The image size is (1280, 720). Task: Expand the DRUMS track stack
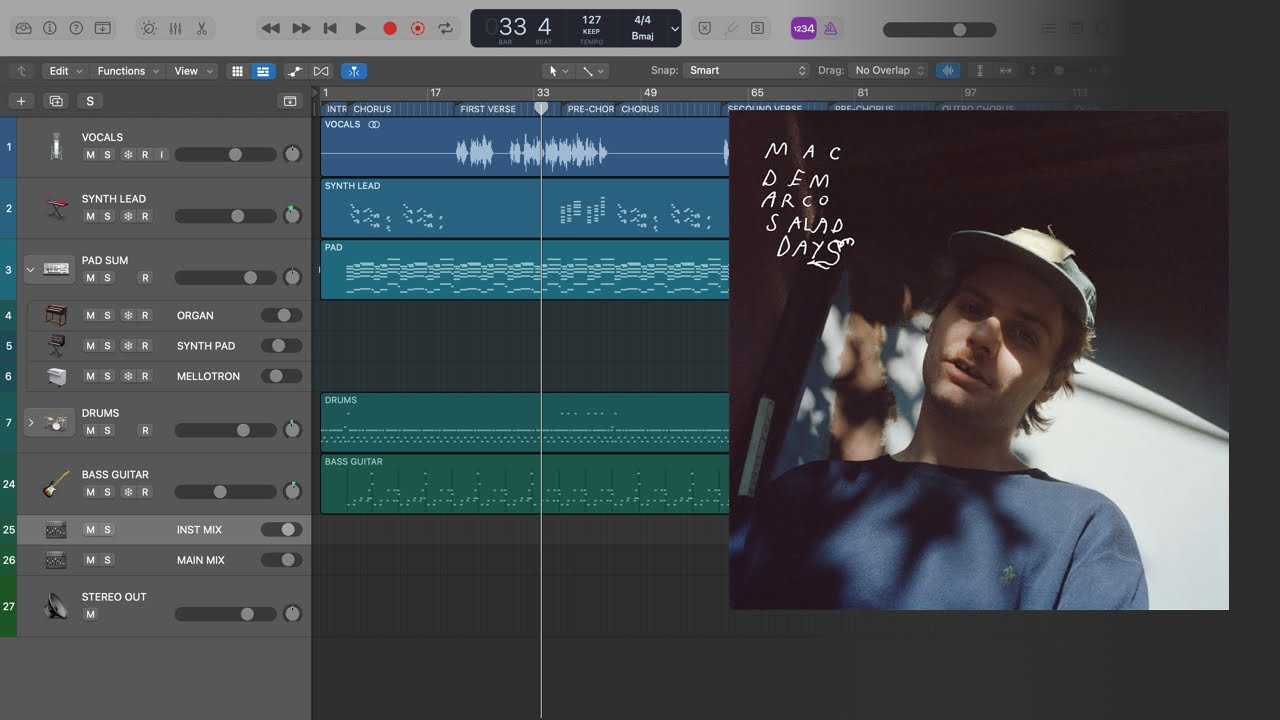click(x=30, y=423)
